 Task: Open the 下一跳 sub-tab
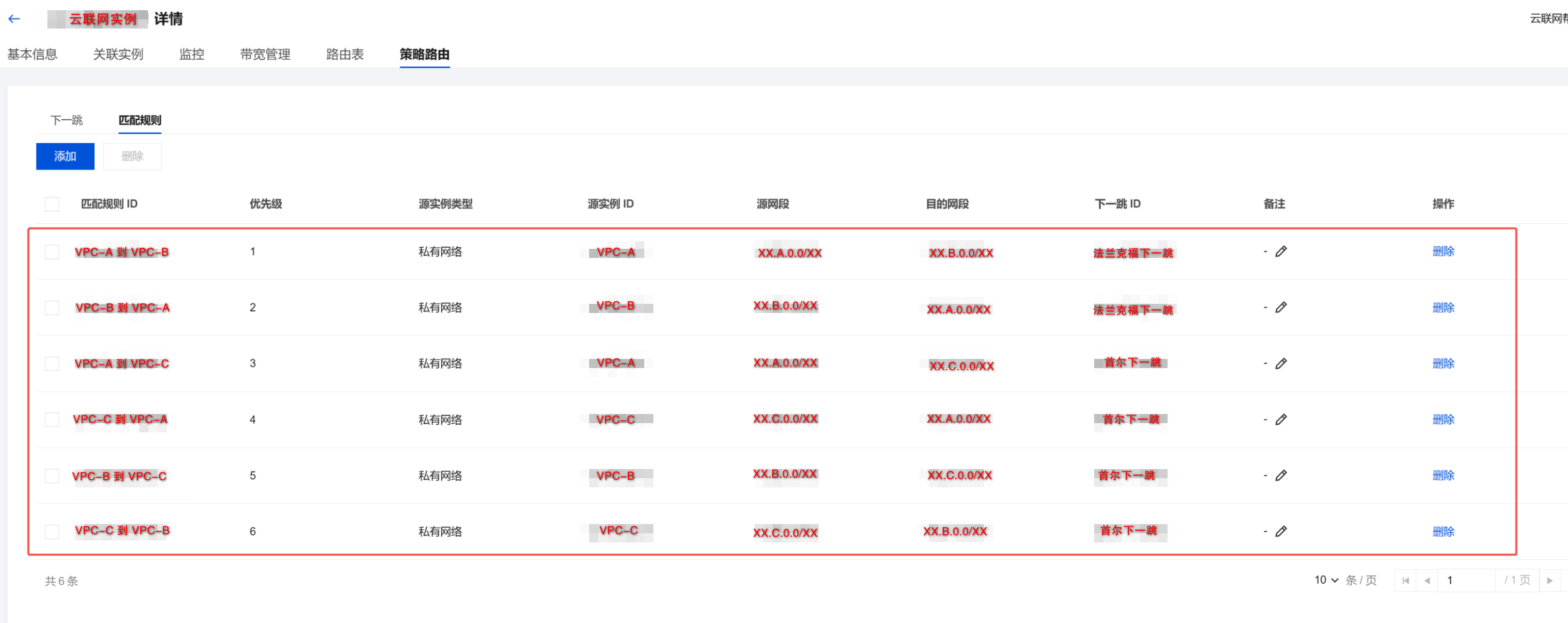coord(66,120)
